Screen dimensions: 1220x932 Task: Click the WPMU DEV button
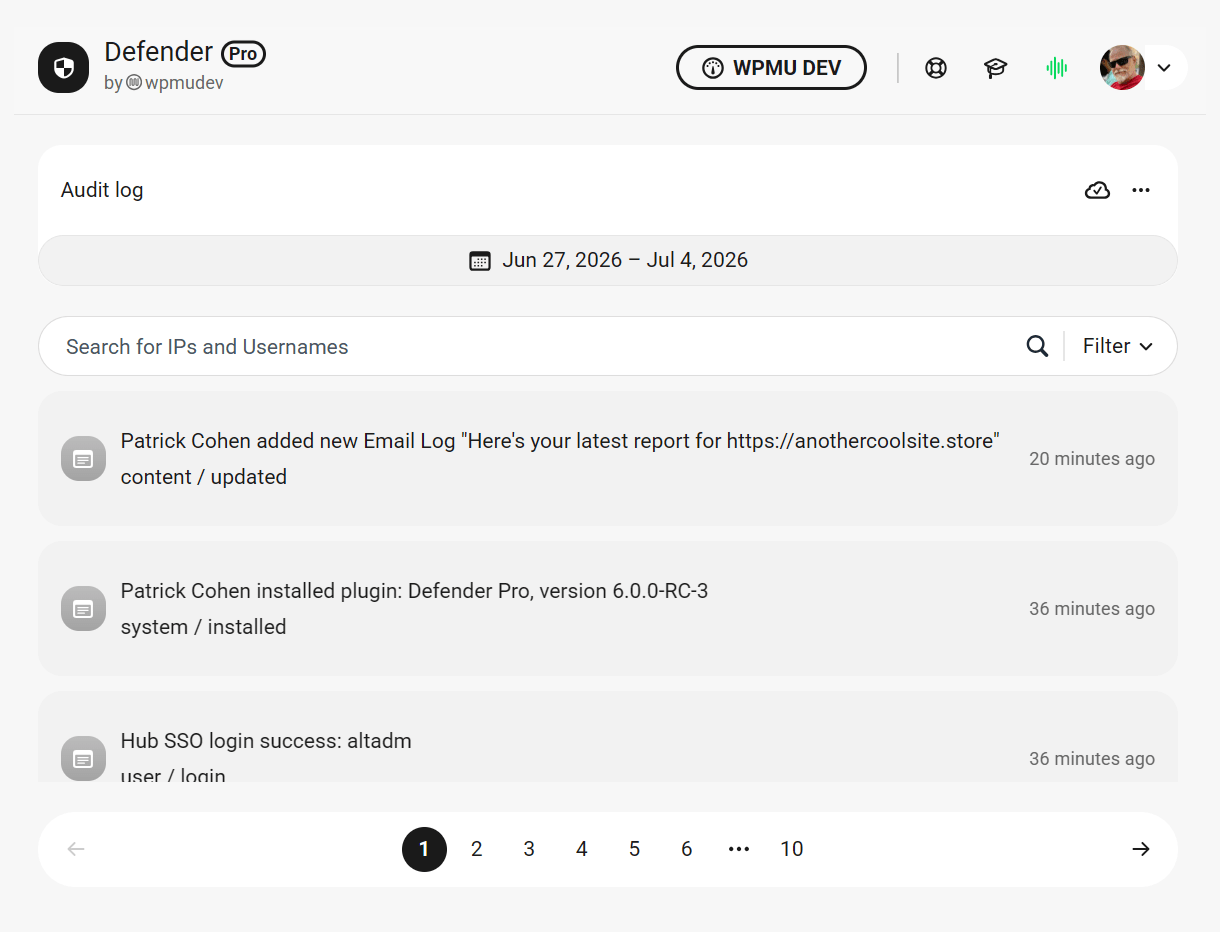(x=771, y=68)
